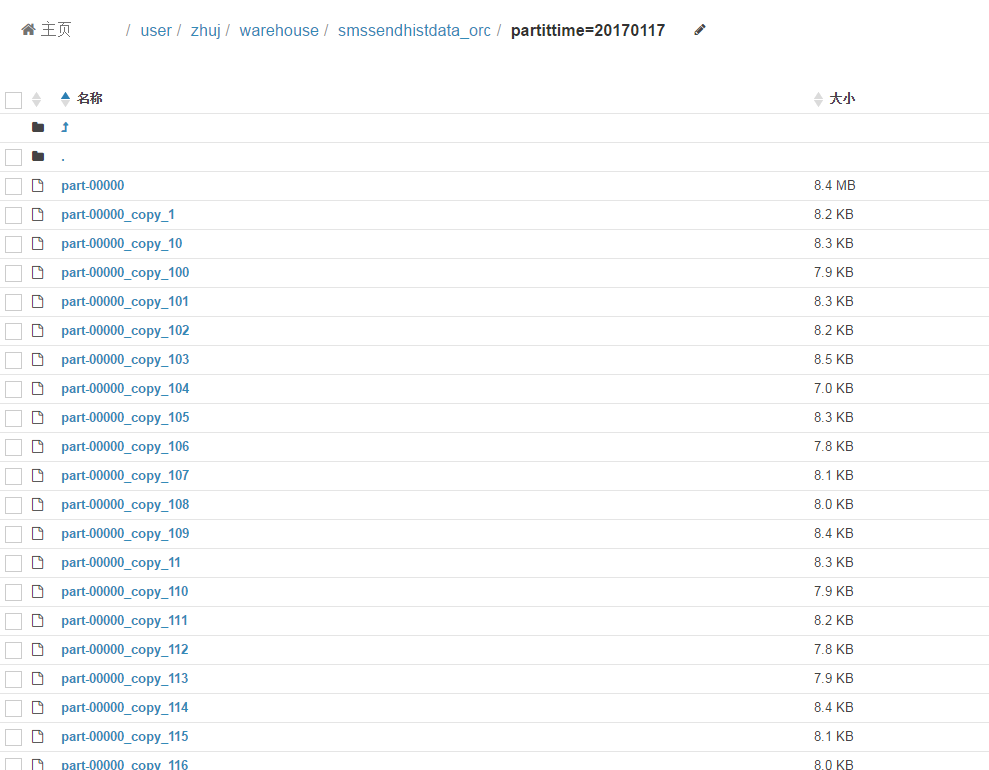This screenshot has height=770, width=989.
Task: Open the '.' current folder link
Action: click(x=63, y=157)
